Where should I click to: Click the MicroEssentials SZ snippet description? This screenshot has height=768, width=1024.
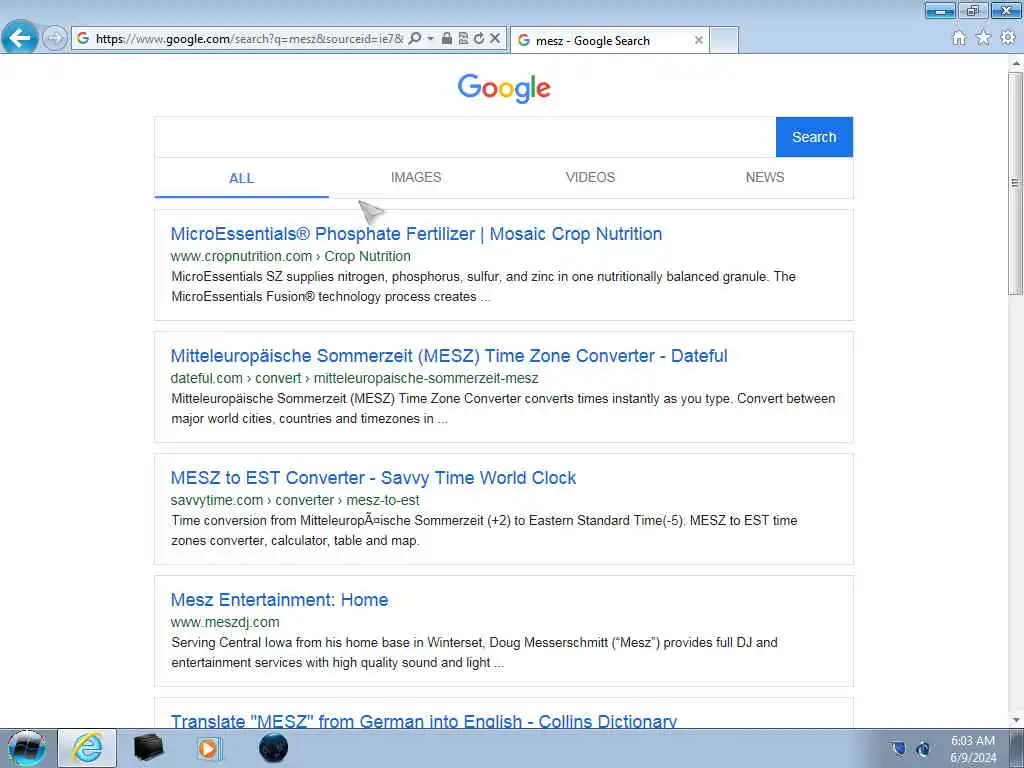pyautogui.click(x=483, y=286)
